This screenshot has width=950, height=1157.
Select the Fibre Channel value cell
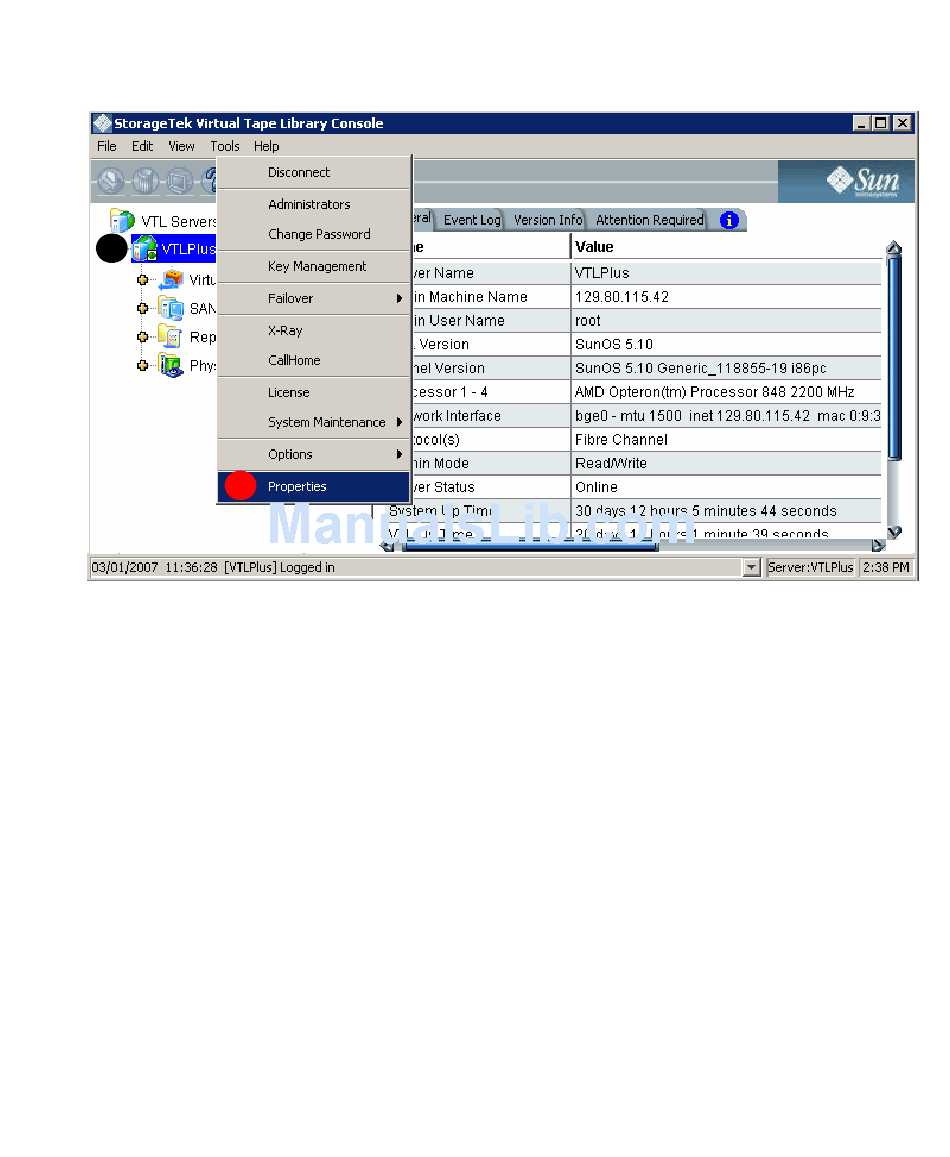[x=726, y=440]
